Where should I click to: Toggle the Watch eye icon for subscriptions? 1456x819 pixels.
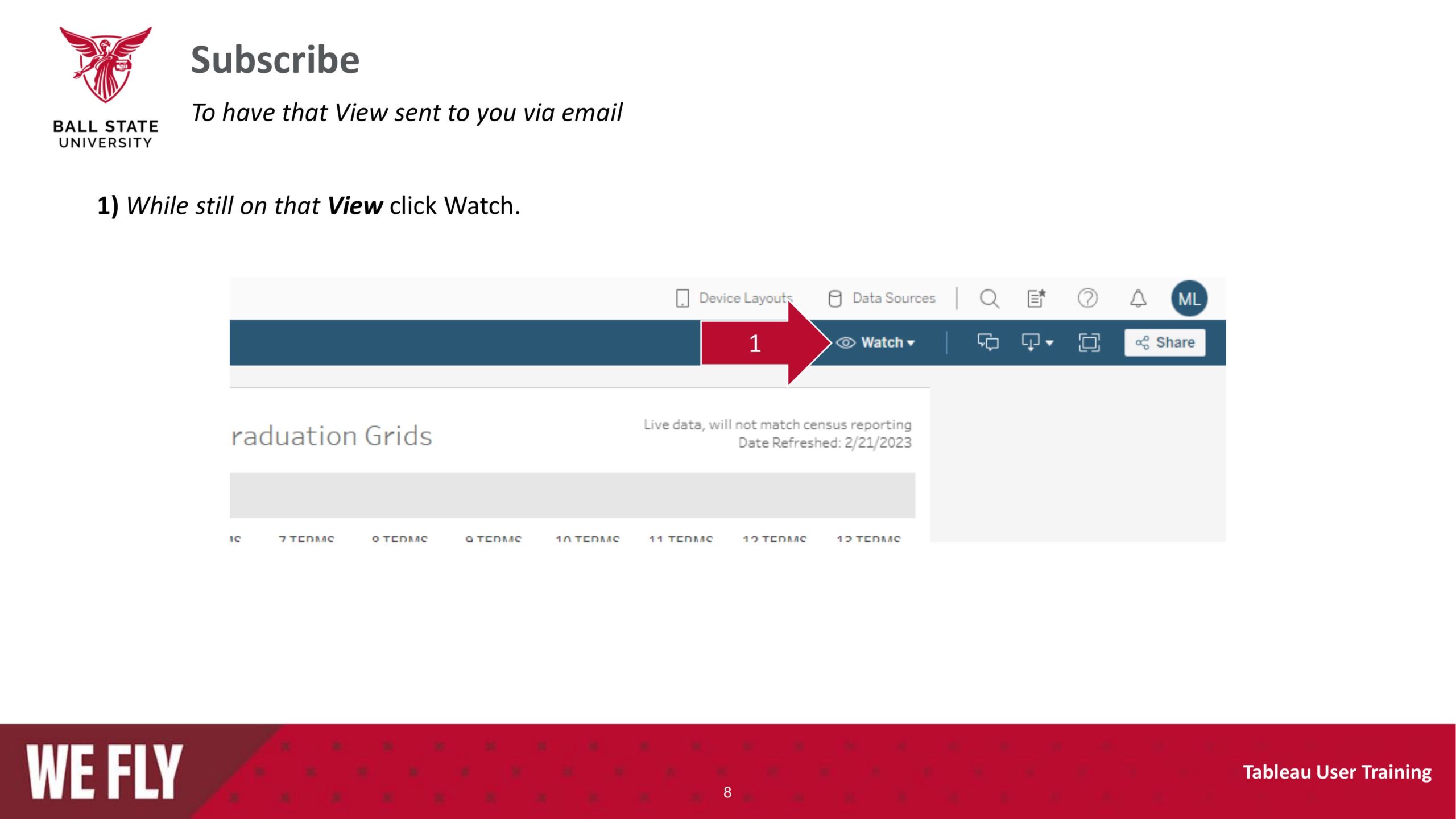pos(846,342)
